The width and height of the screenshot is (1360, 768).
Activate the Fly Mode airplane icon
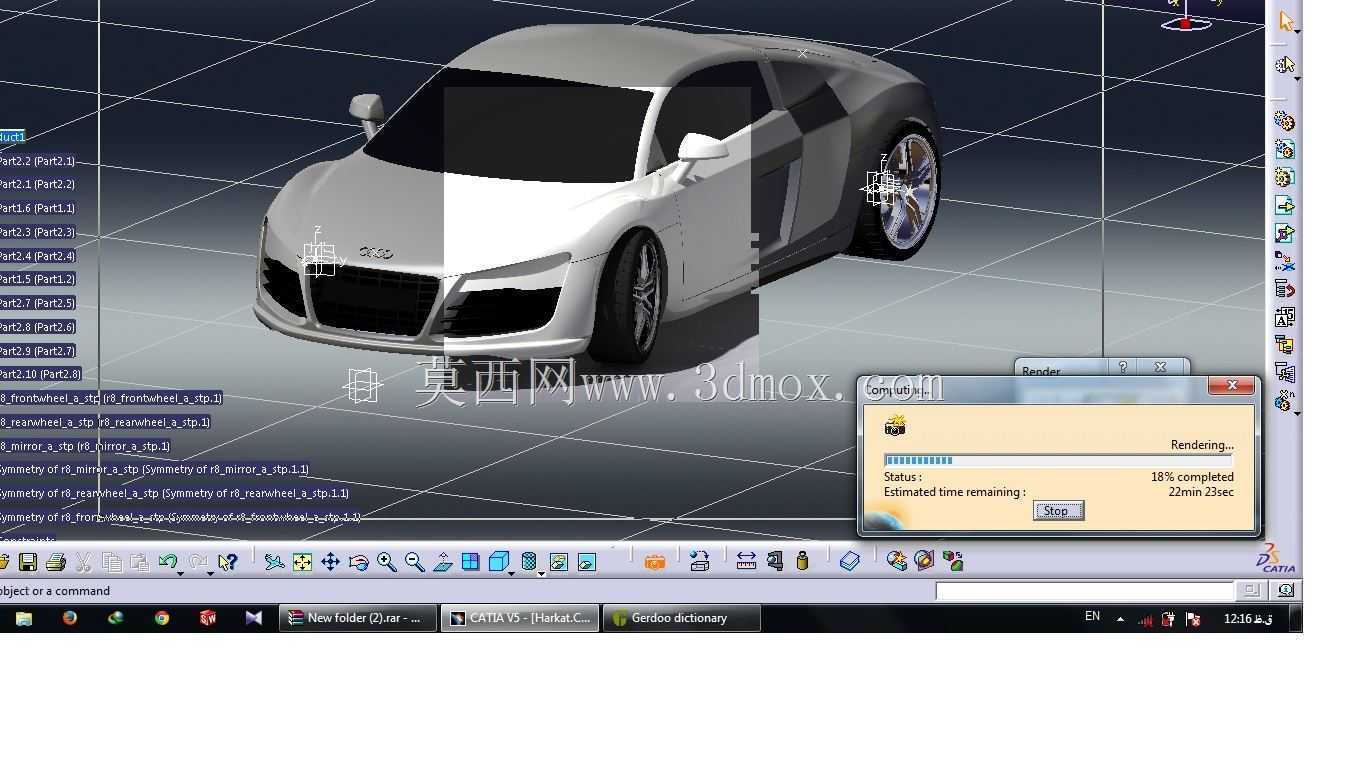click(274, 562)
